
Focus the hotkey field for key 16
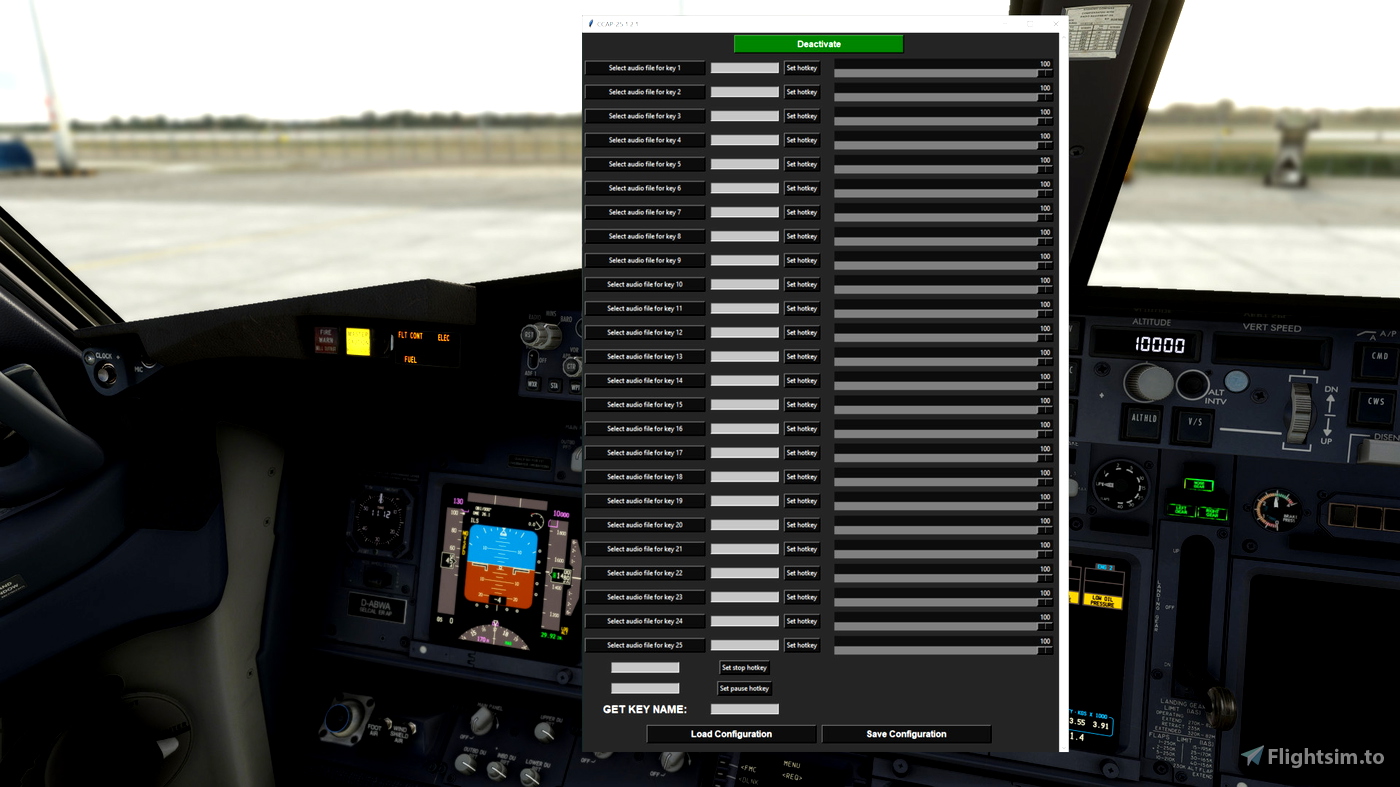pos(745,428)
